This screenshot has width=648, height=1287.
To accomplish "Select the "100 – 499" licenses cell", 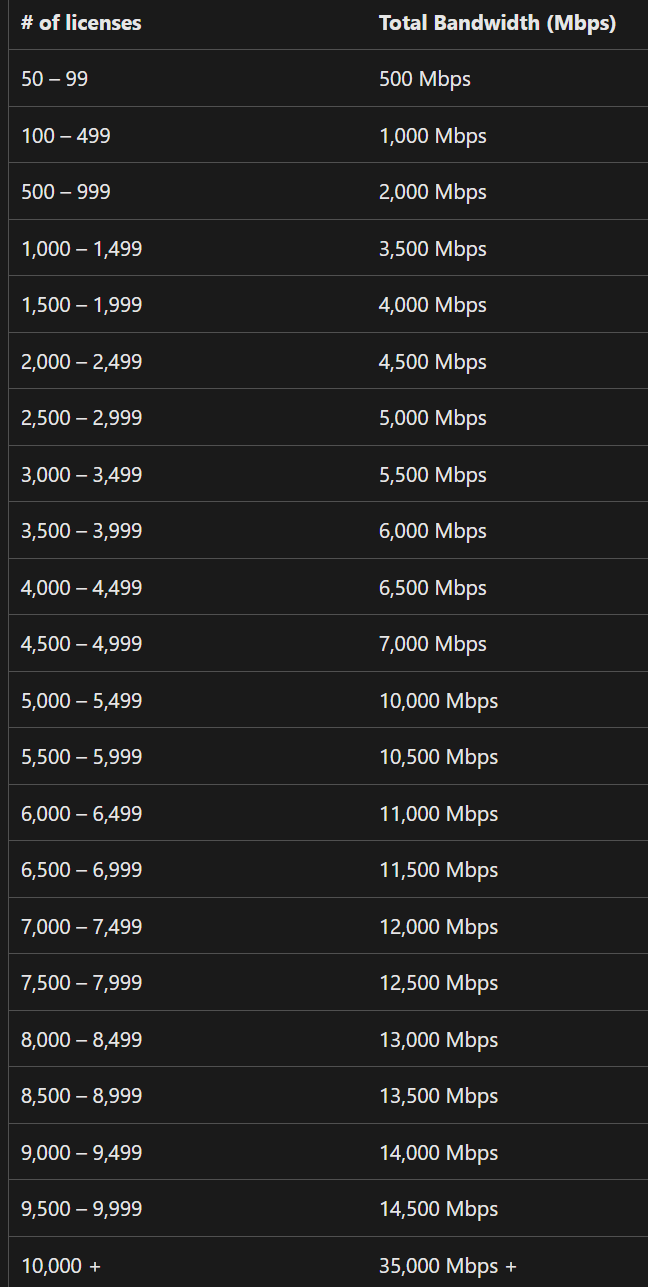I will (66, 136).
